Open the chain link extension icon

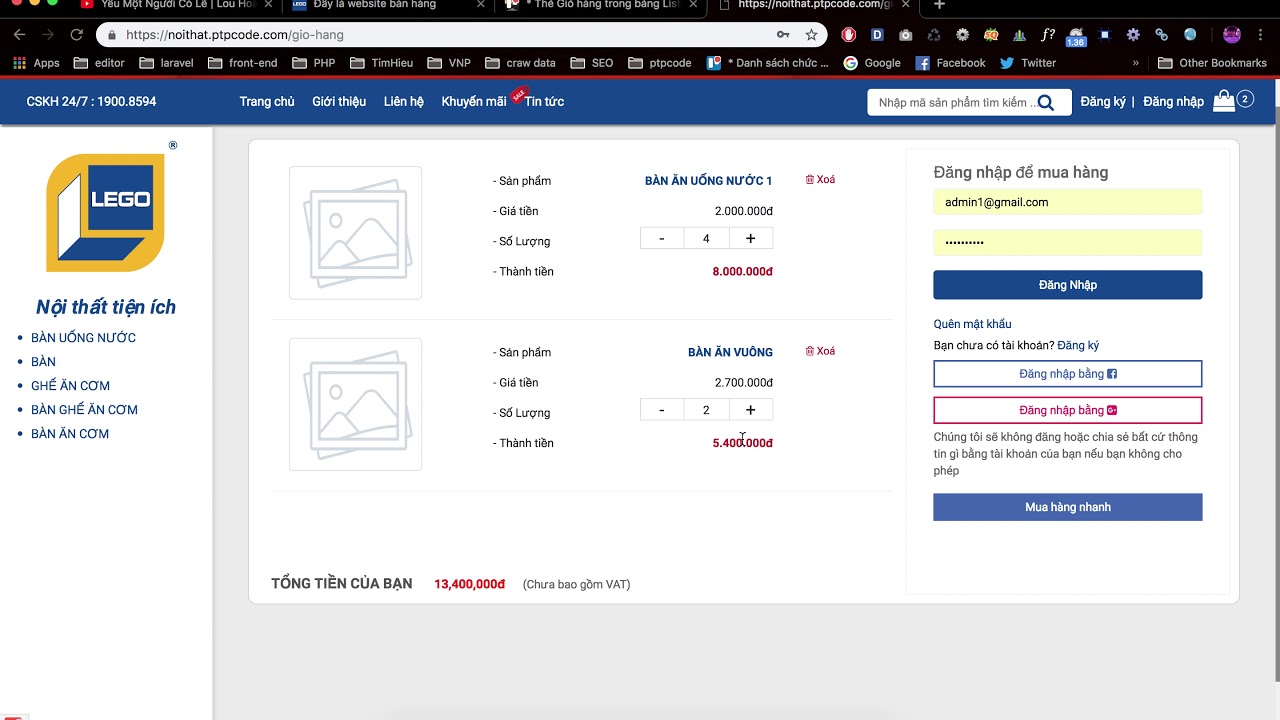coord(1161,35)
